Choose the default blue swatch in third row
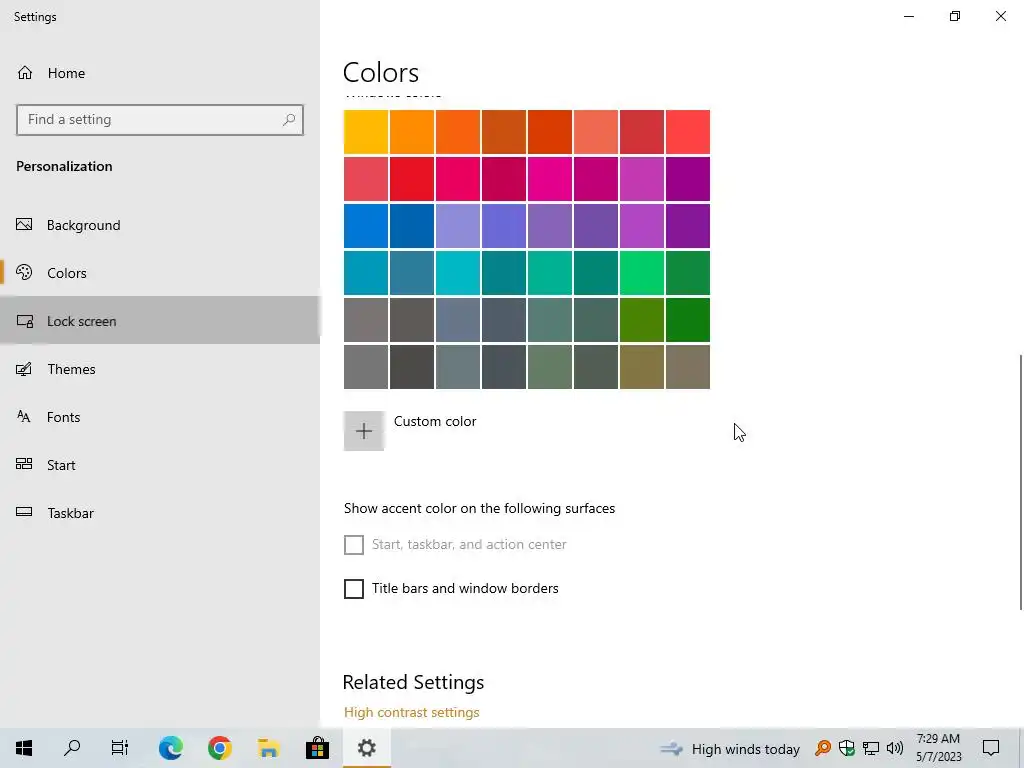1024x768 pixels. click(366, 226)
